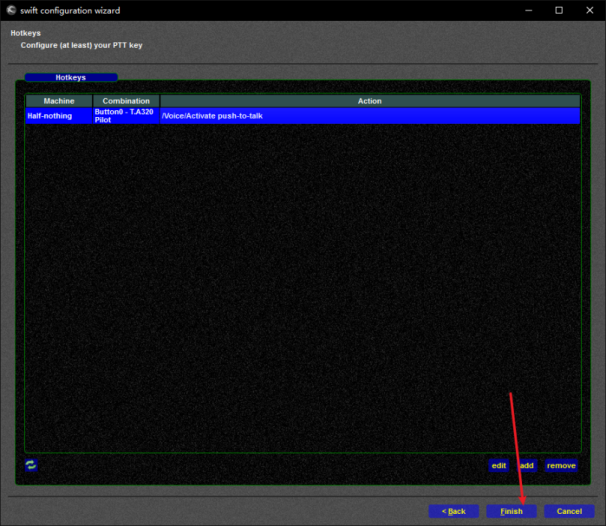This screenshot has height=526, width=606.
Task: Cancel the configuration wizard
Action: (569, 511)
